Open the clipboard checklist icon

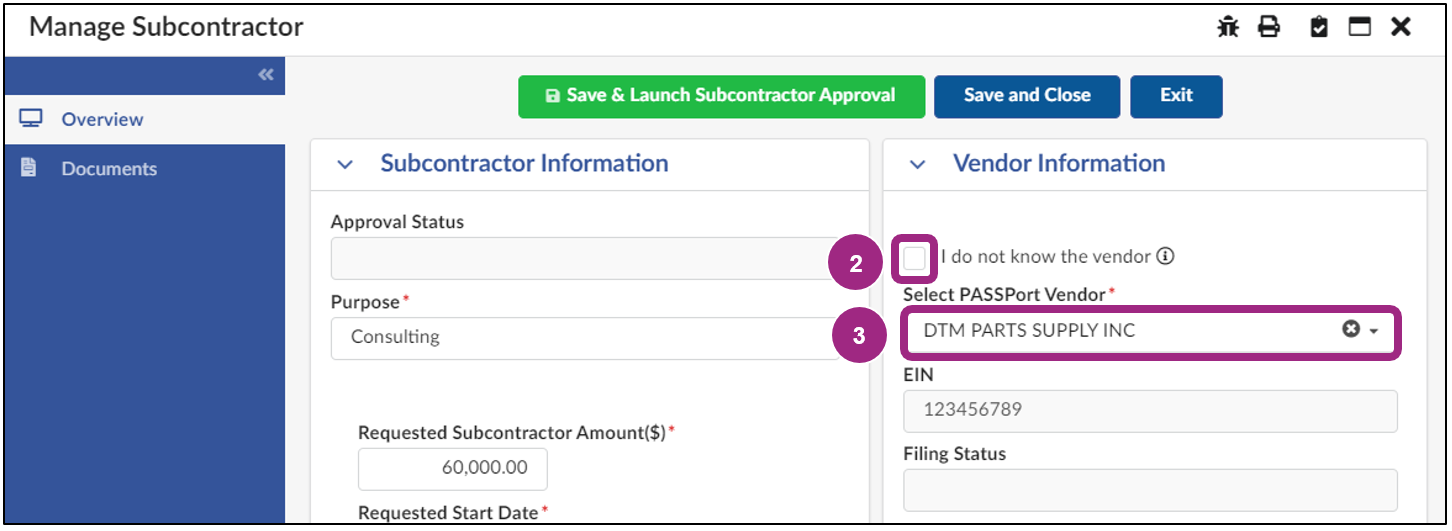(x=1319, y=28)
